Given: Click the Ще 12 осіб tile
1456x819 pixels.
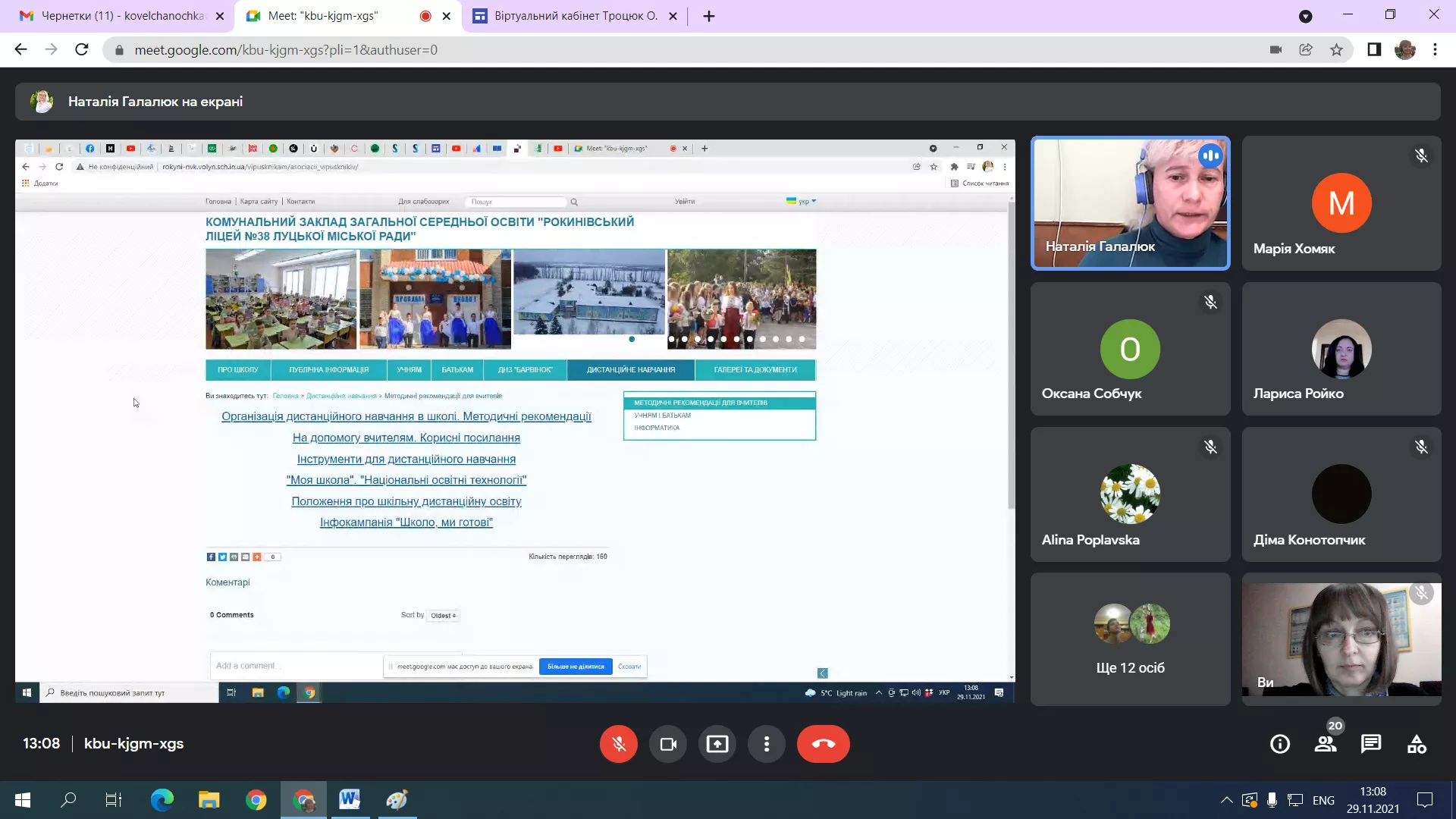Looking at the screenshot, I should coord(1130,639).
